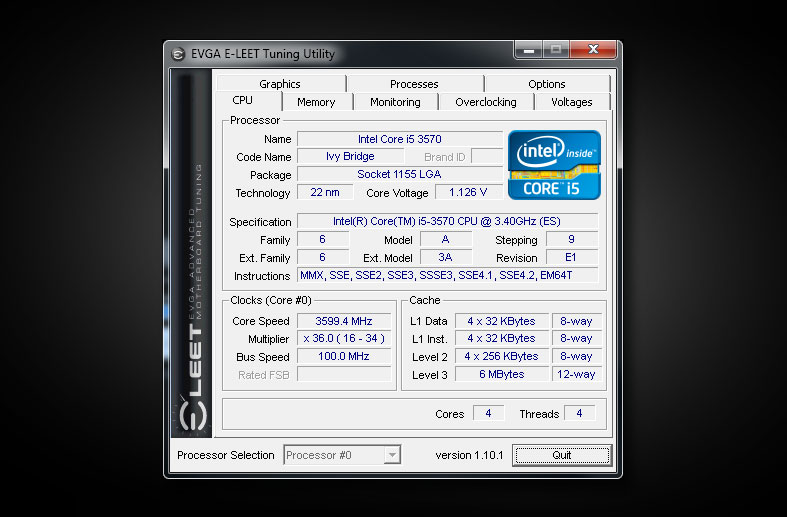This screenshot has height=517, width=787.
Task: Click the Revision value E1
Action: (x=572, y=257)
